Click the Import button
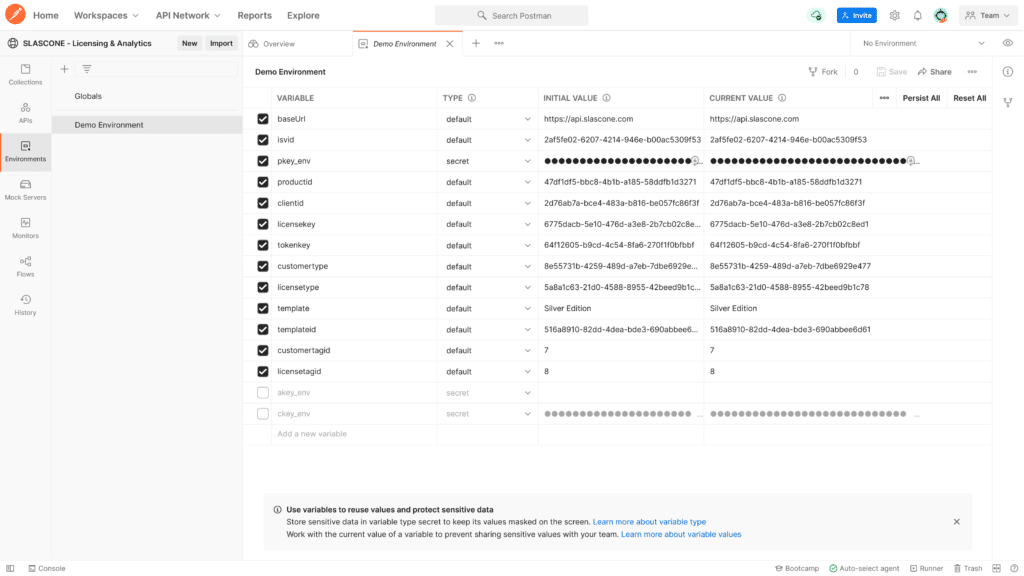 [x=221, y=43]
